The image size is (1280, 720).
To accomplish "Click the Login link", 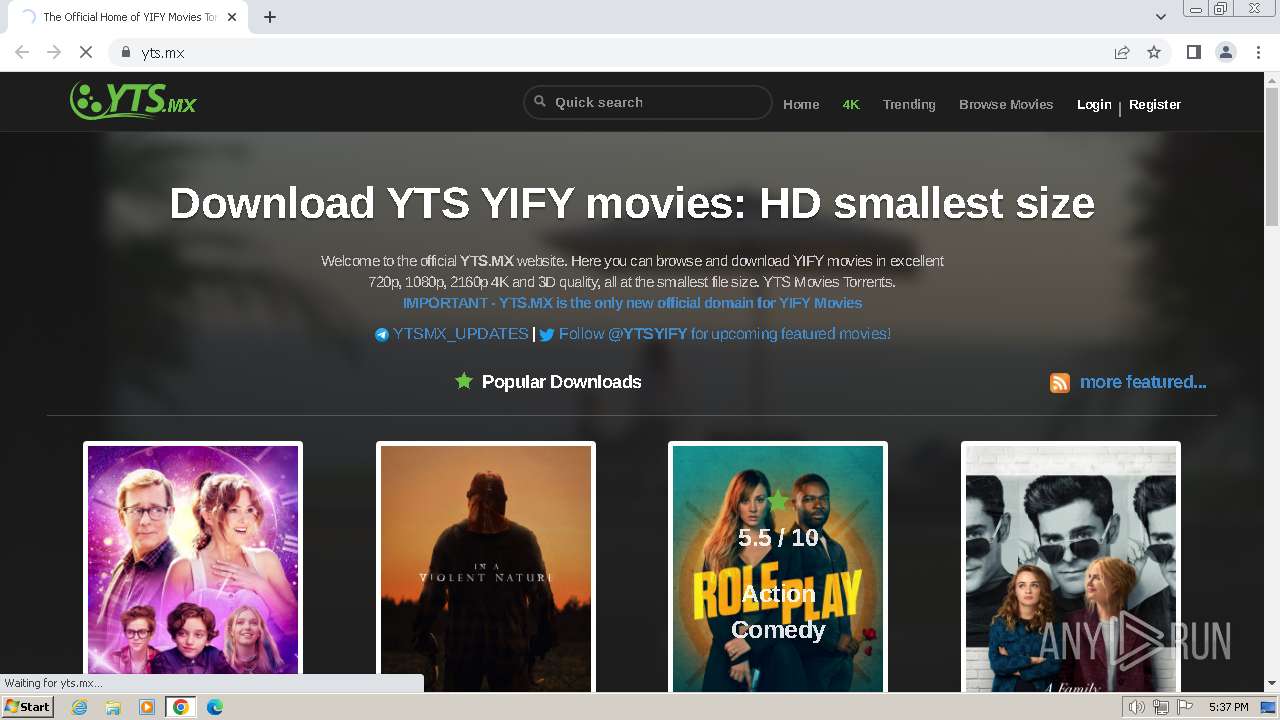I will click(x=1094, y=104).
